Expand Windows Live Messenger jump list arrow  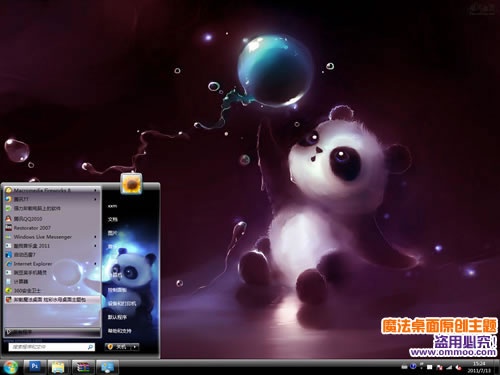pos(96,237)
